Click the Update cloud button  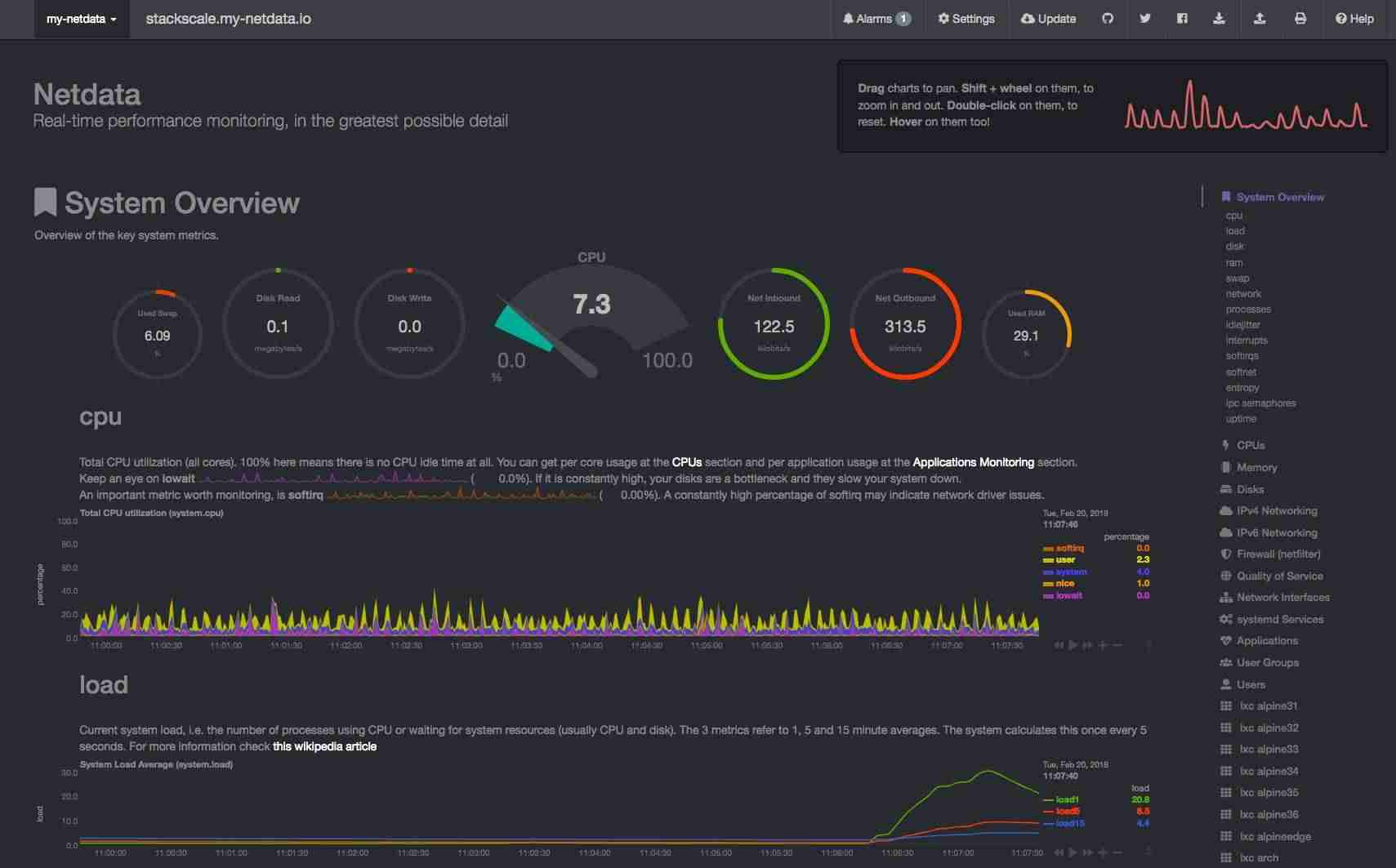tap(1048, 19)
